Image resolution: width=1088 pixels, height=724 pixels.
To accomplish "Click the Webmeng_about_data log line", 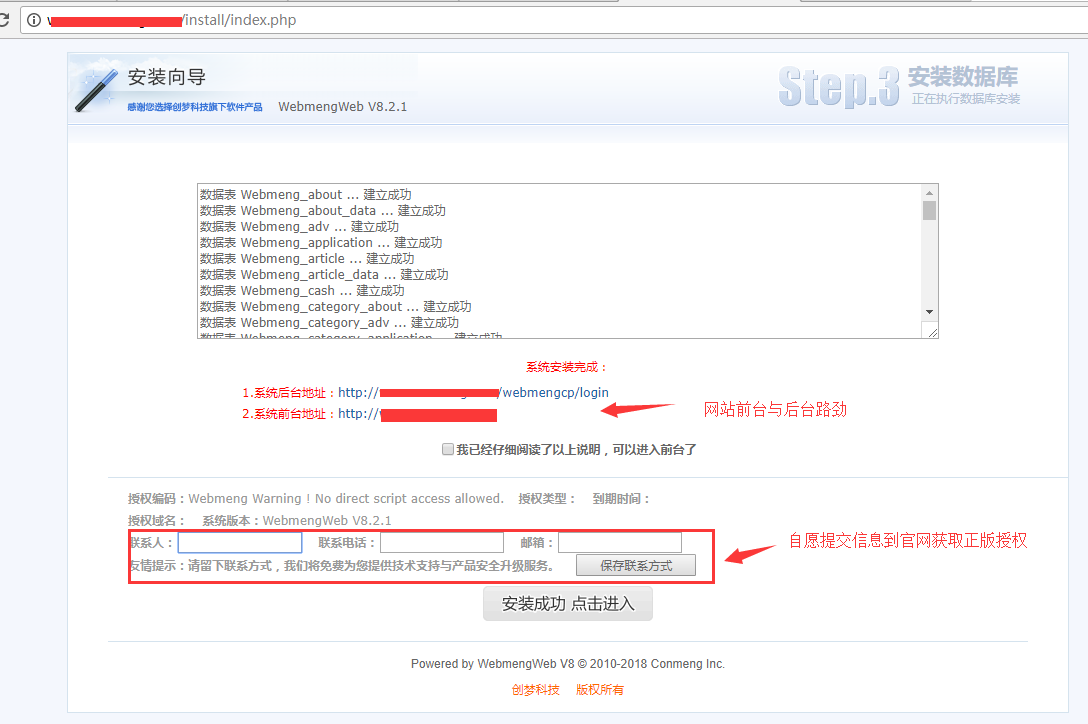I will [x=323, y=210].
